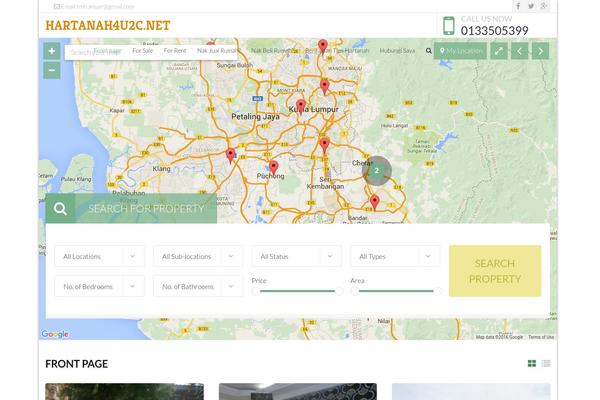Image resolution: width=600 pixels, height=400 pixels.
Task: Open the Nak Beli Rumah menu item
Action: click(x=272, y=51)
